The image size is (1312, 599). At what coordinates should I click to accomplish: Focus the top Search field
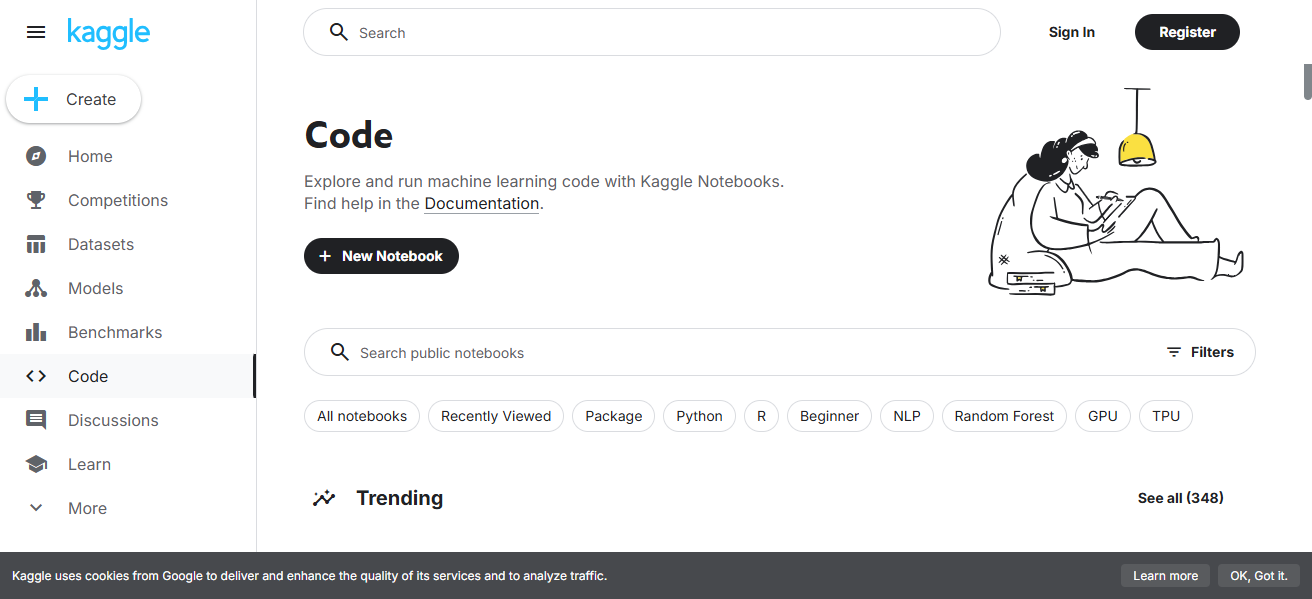pos(652,32)
